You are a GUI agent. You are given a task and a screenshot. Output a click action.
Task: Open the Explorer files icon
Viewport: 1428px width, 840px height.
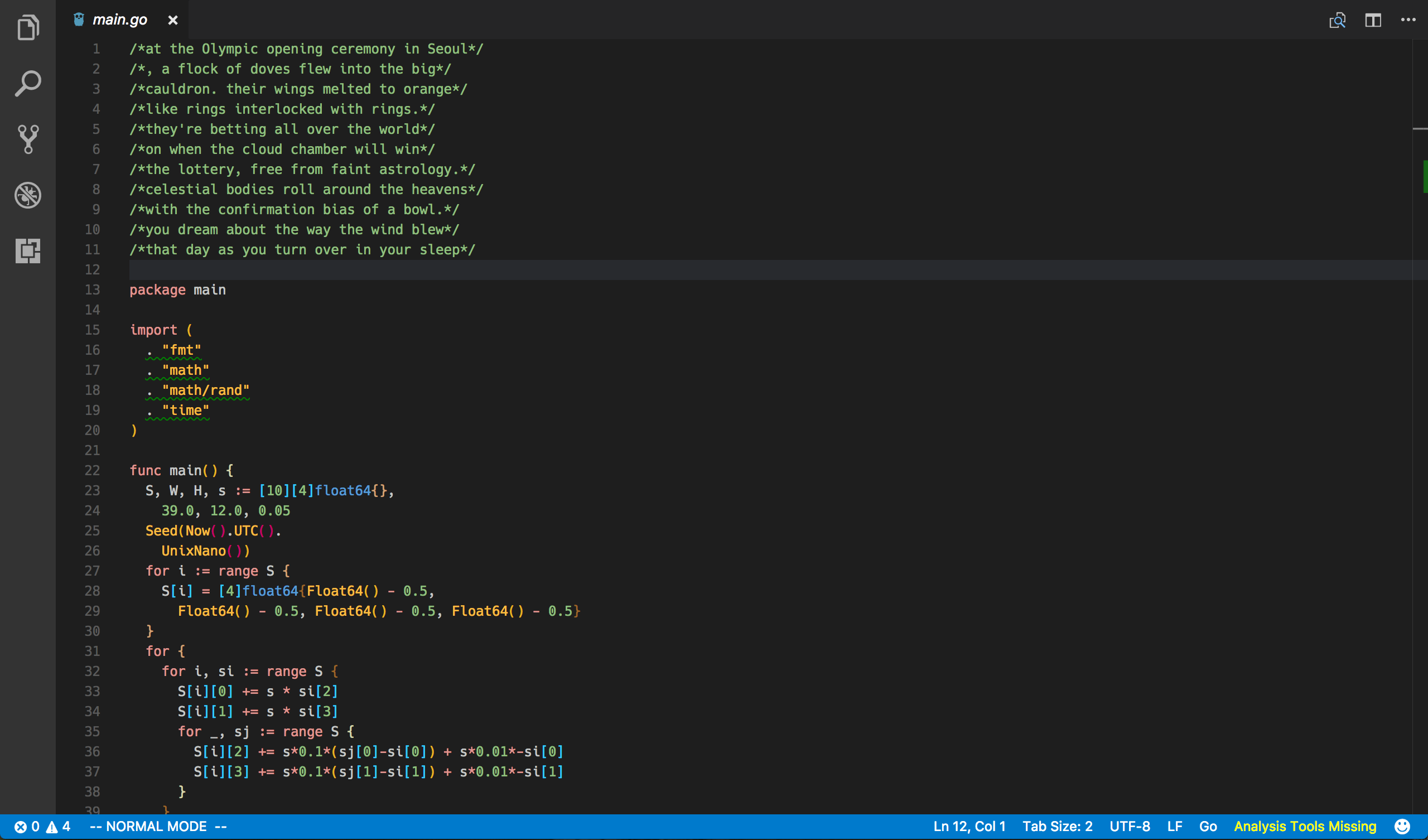click(28, 27)
